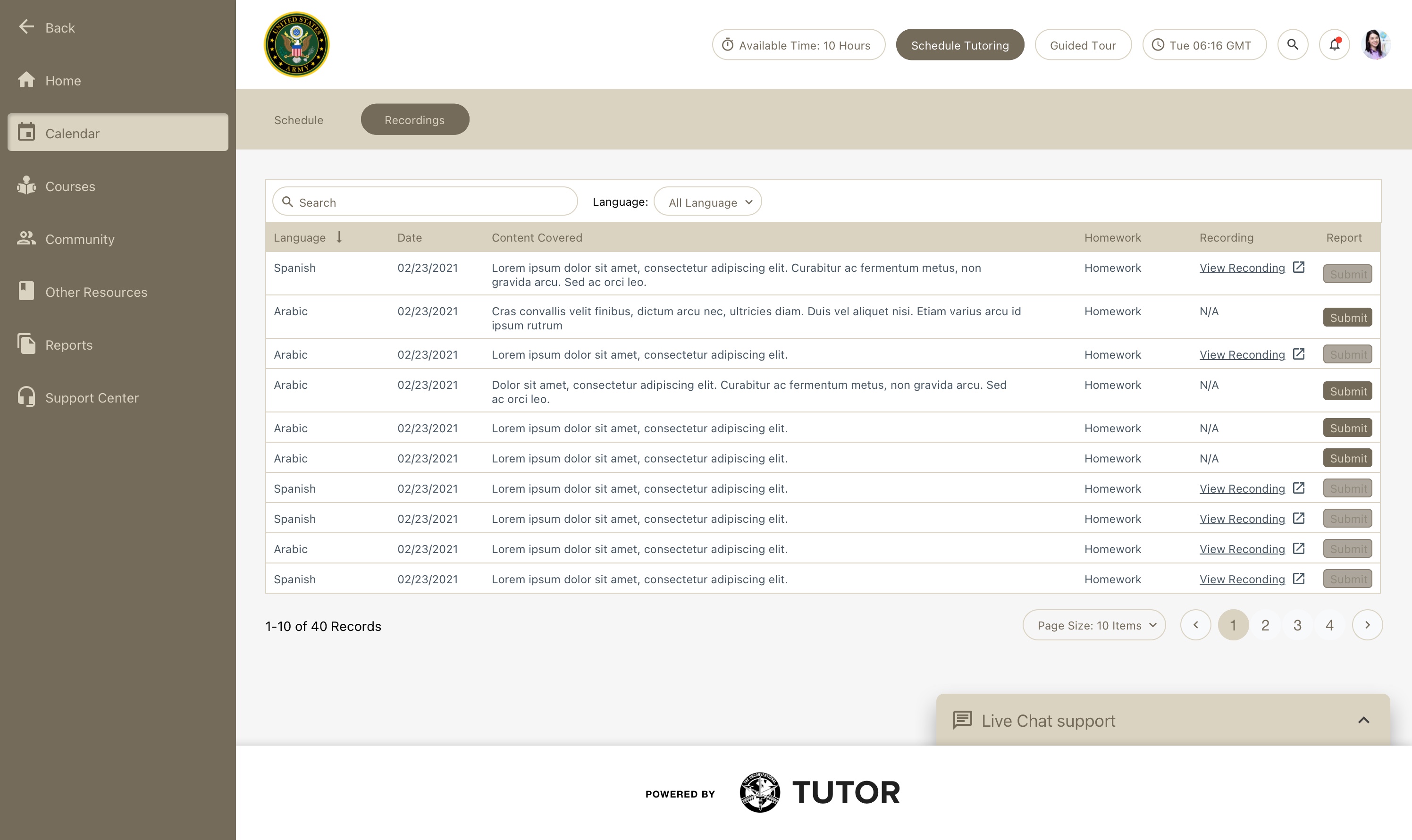This screenshot has width=1412, height=840.
Task: Switch to the Schedule tab
Action: (x=299, y=119)
